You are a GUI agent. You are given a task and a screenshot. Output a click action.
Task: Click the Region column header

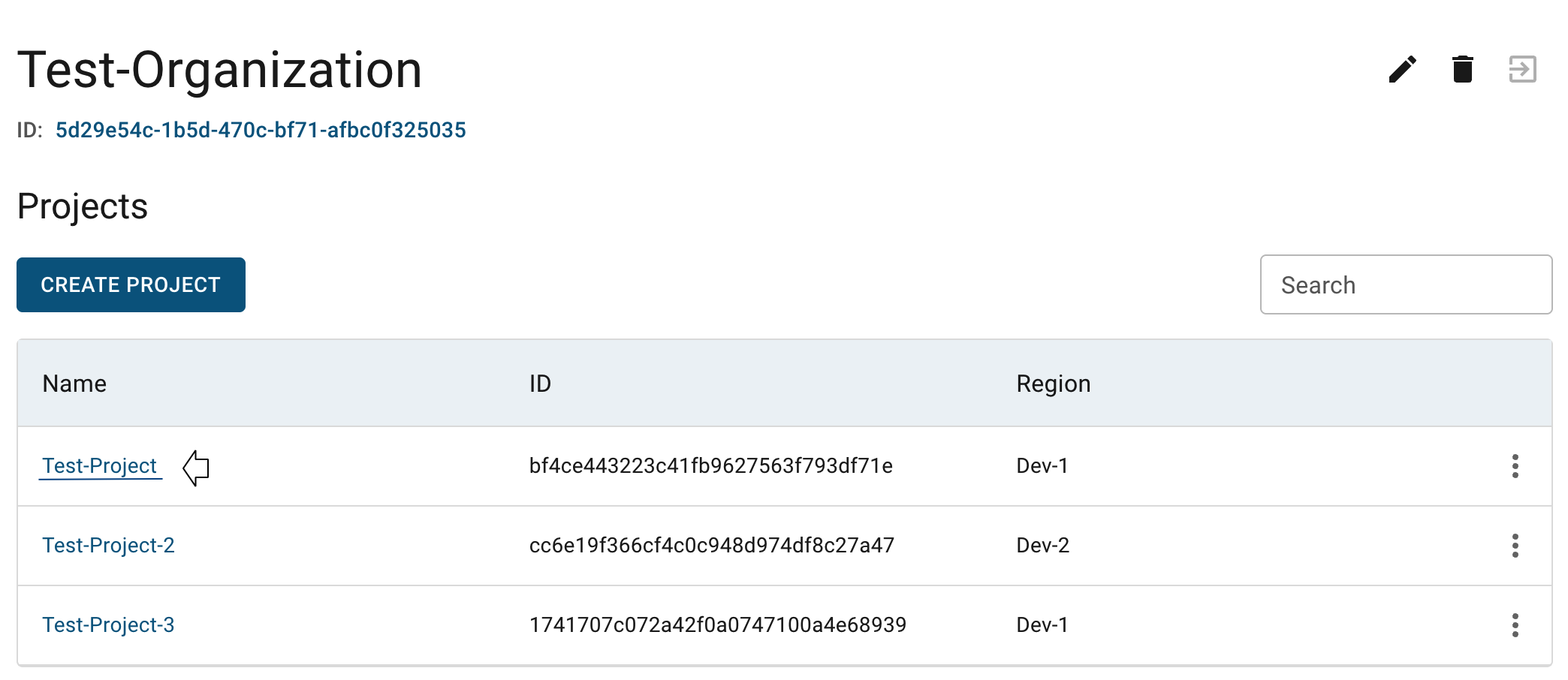pos(1053,384)
